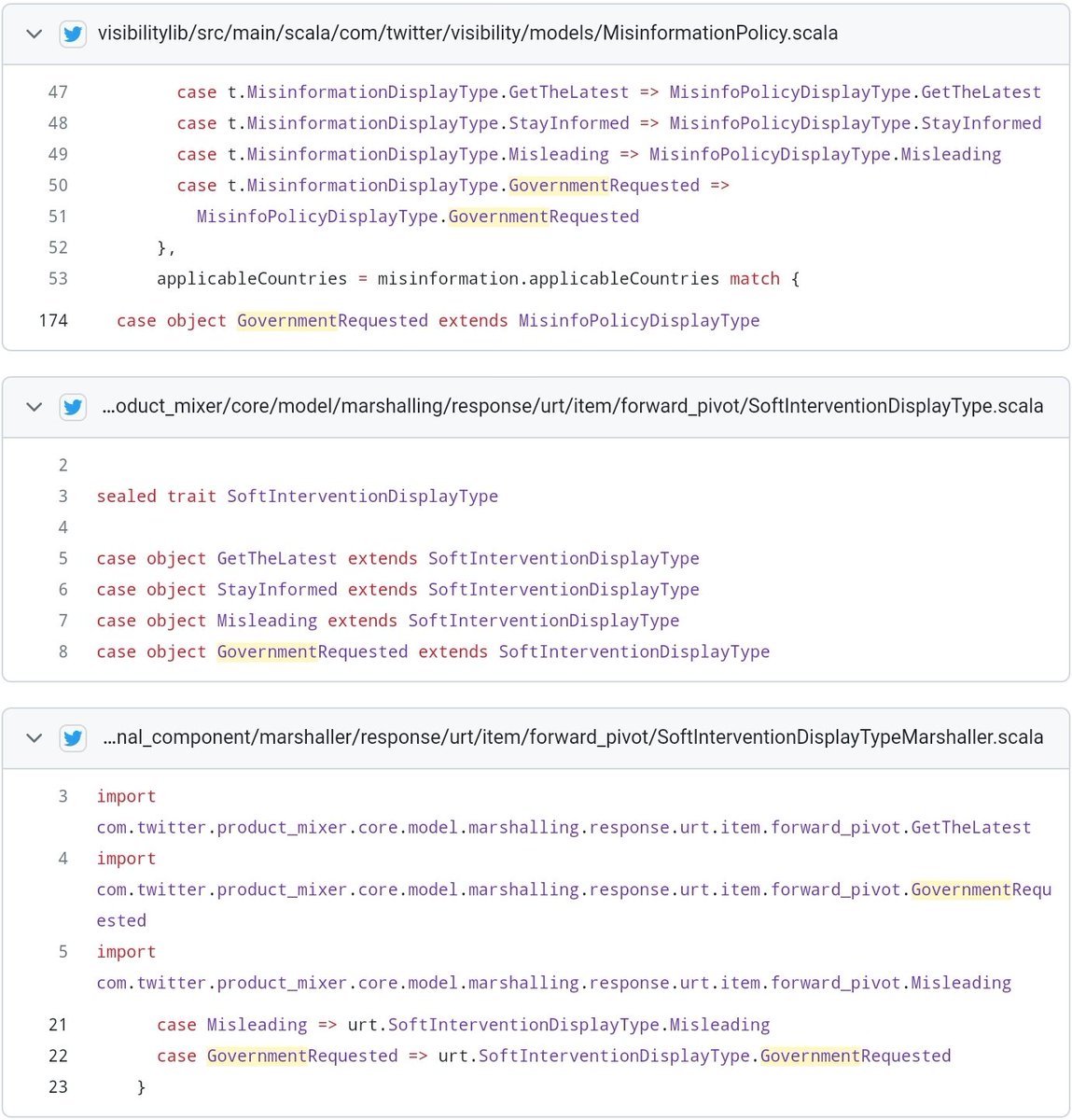This screenshot has width=1072, height=1120.
Task: Collapse the MisinformationPolicy.scala result
Action: tap(35, 34)
